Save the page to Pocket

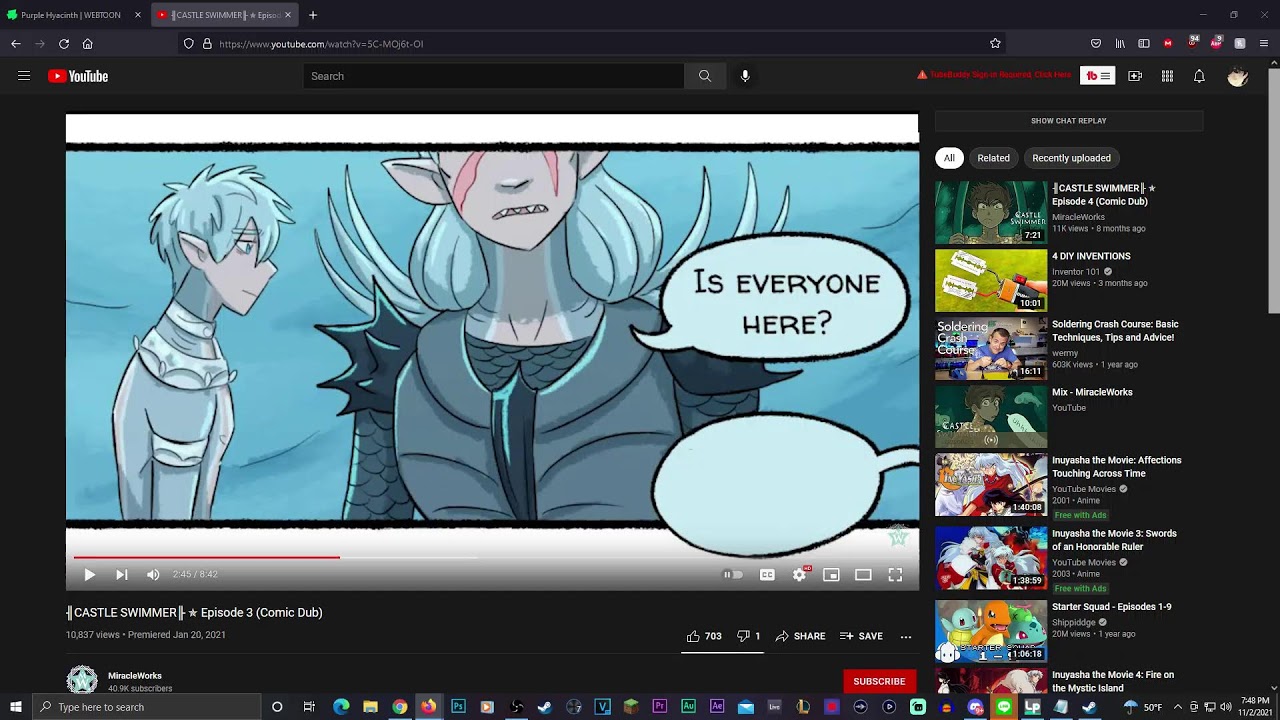pyautogui.click(x=1096, y=44)
